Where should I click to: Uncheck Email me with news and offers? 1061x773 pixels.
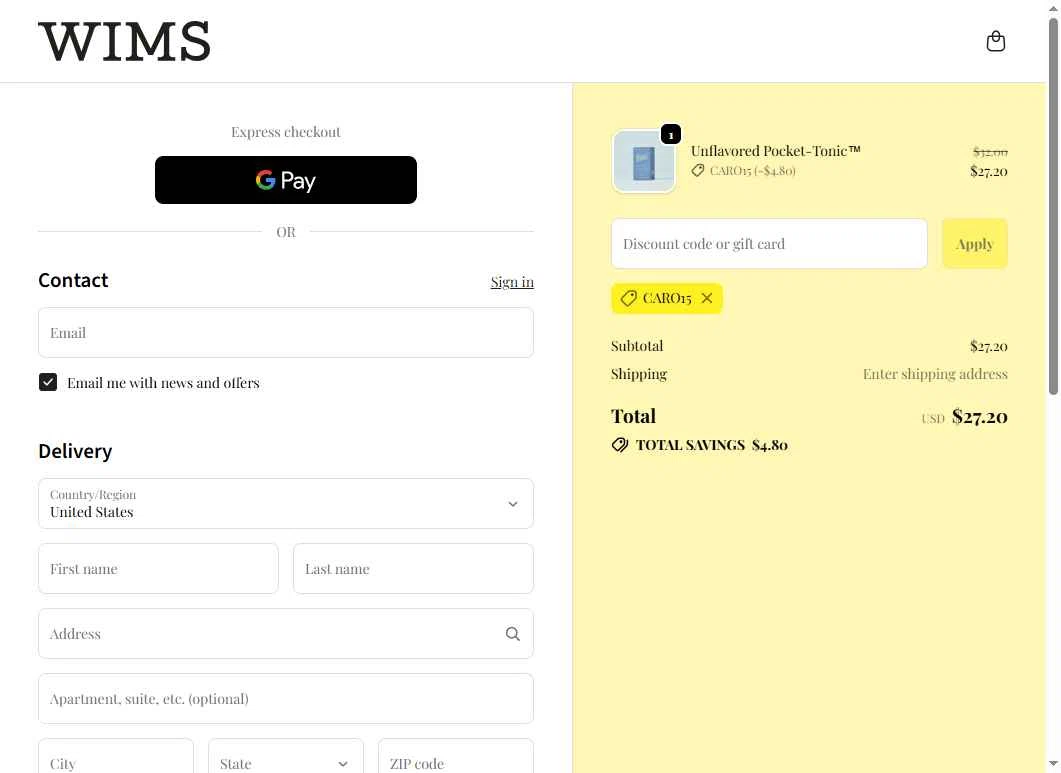point(47,382)
